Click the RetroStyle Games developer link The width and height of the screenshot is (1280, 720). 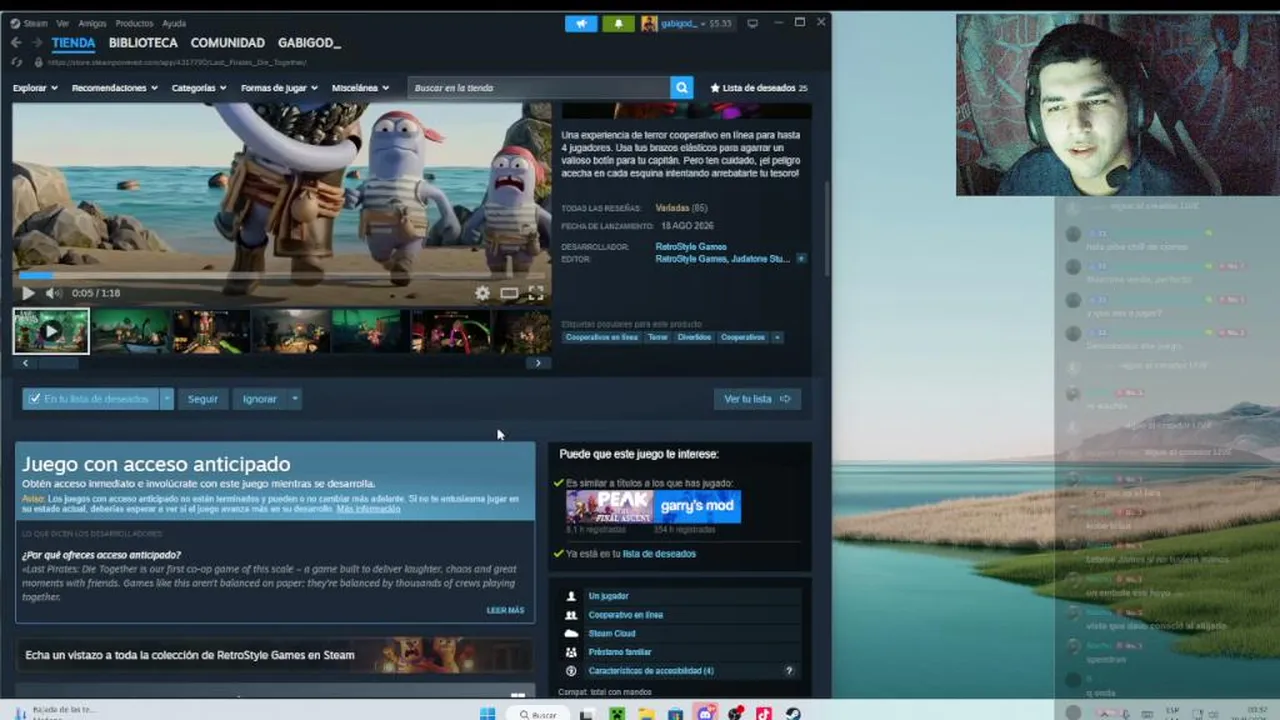click(x=691, y=247)
